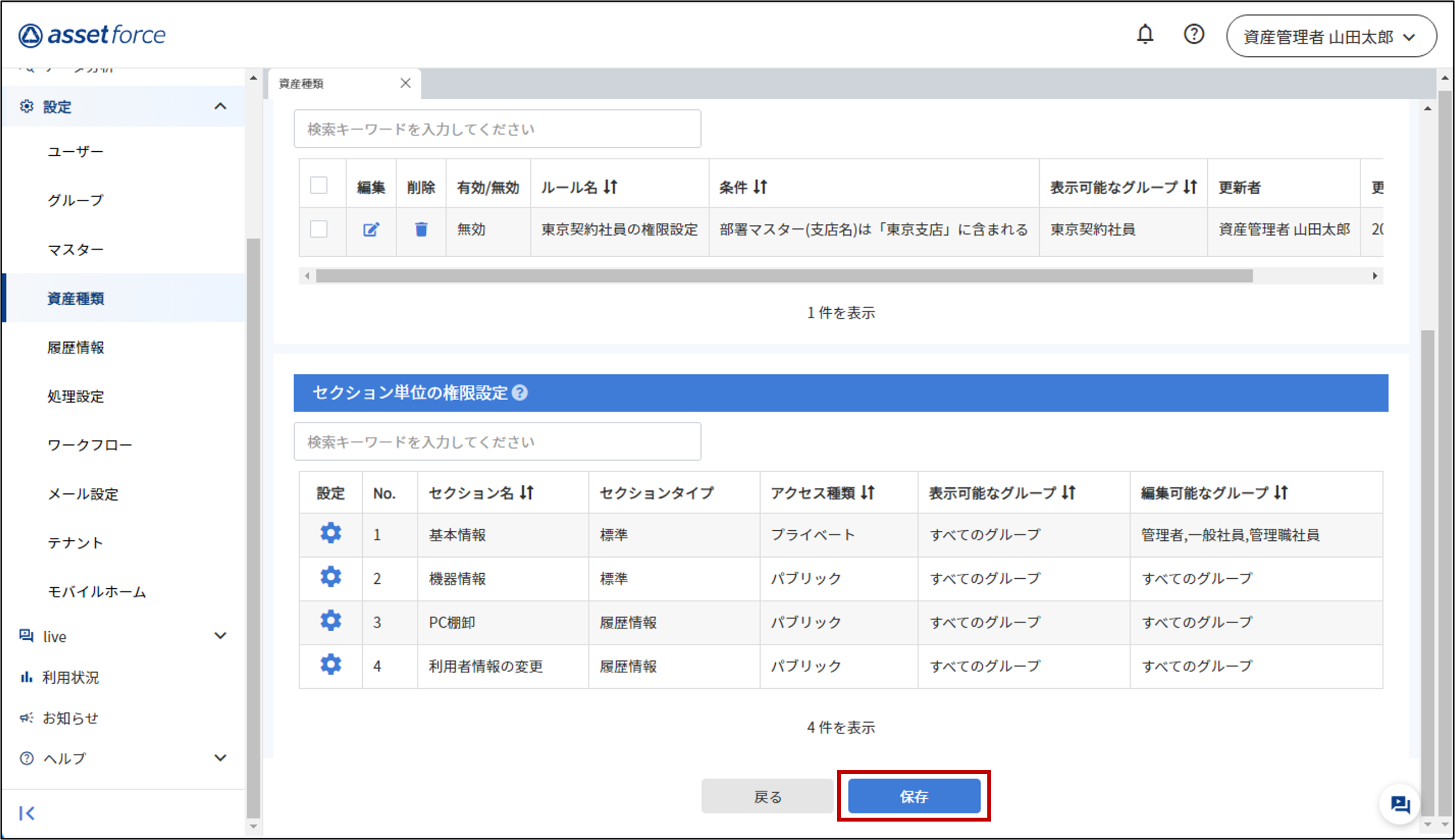The width and height of the screenshot is (1455, 840).
Task: Open the notifications bell
Action: 1145,35
